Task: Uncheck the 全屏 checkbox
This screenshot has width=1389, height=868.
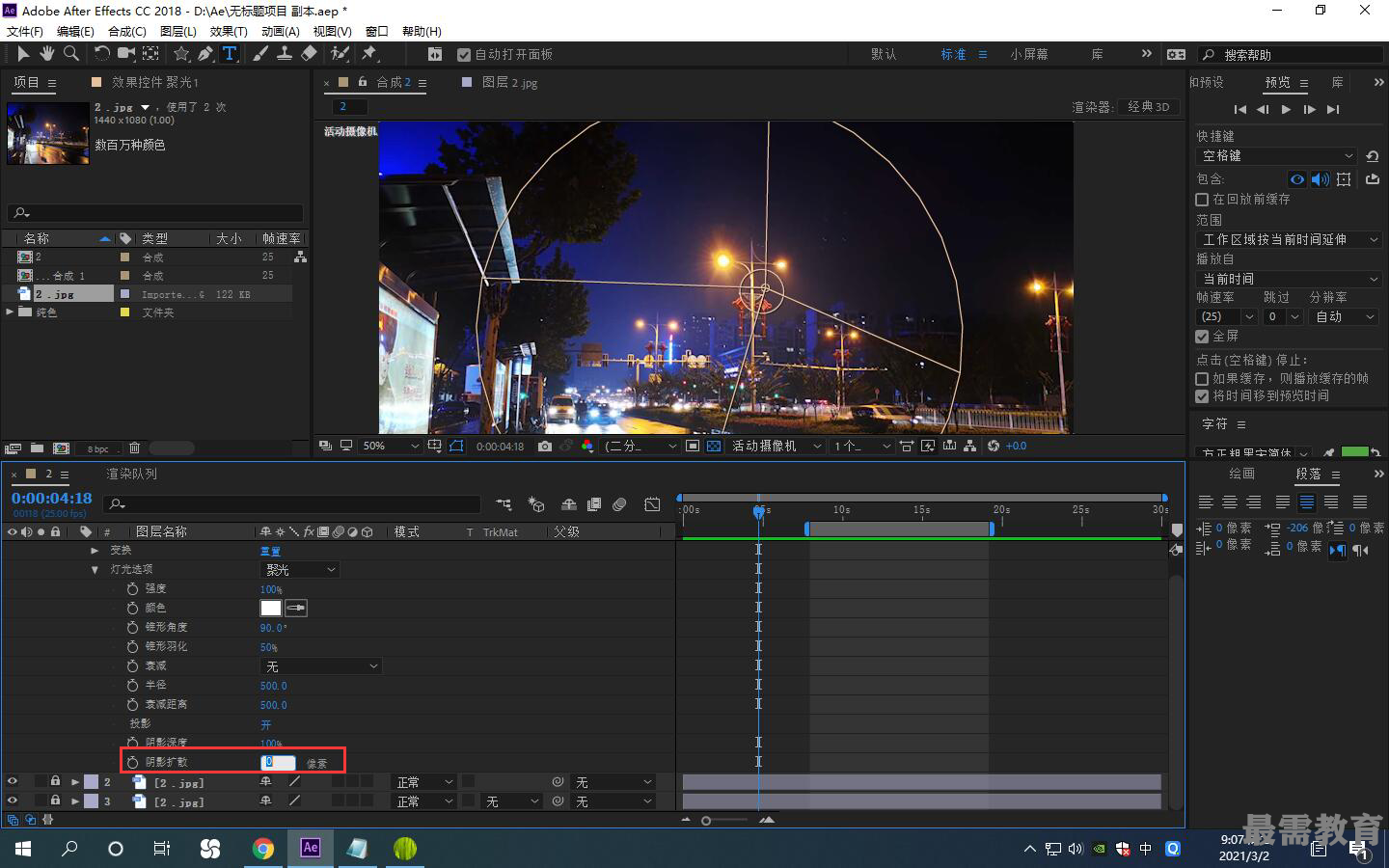Action: [1202, 337]
